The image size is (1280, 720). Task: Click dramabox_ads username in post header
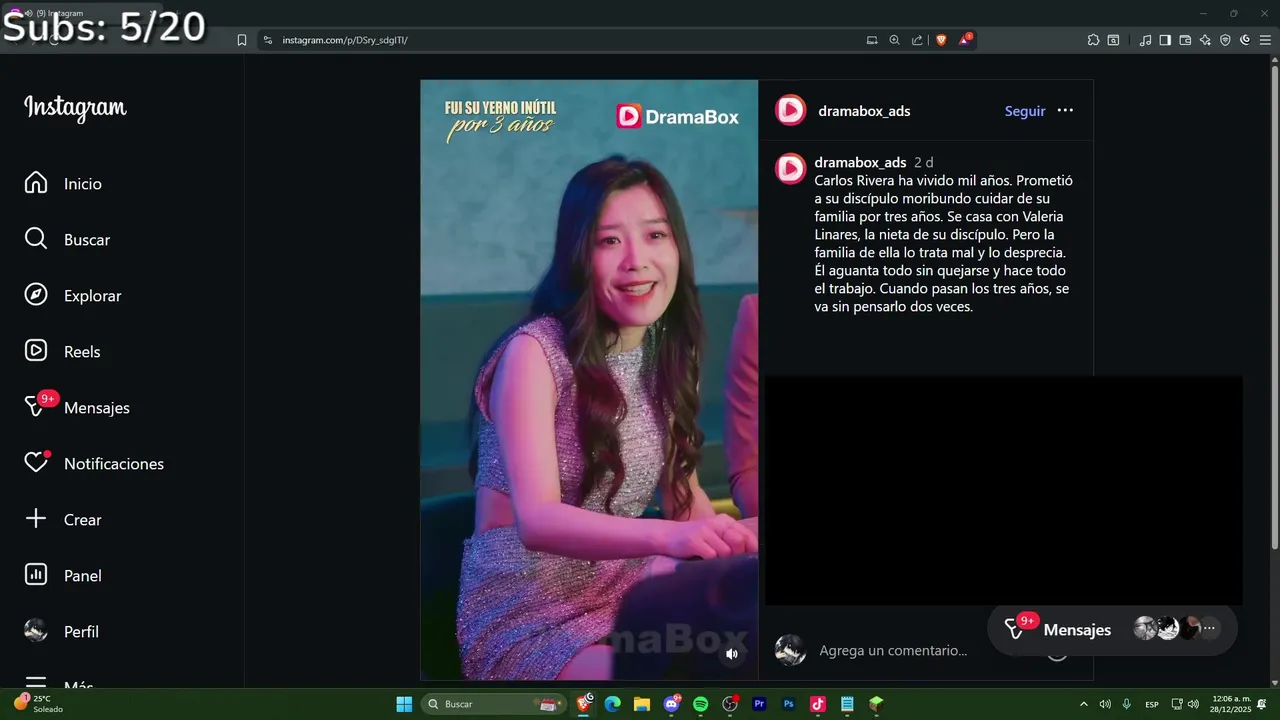click(864, 111)
